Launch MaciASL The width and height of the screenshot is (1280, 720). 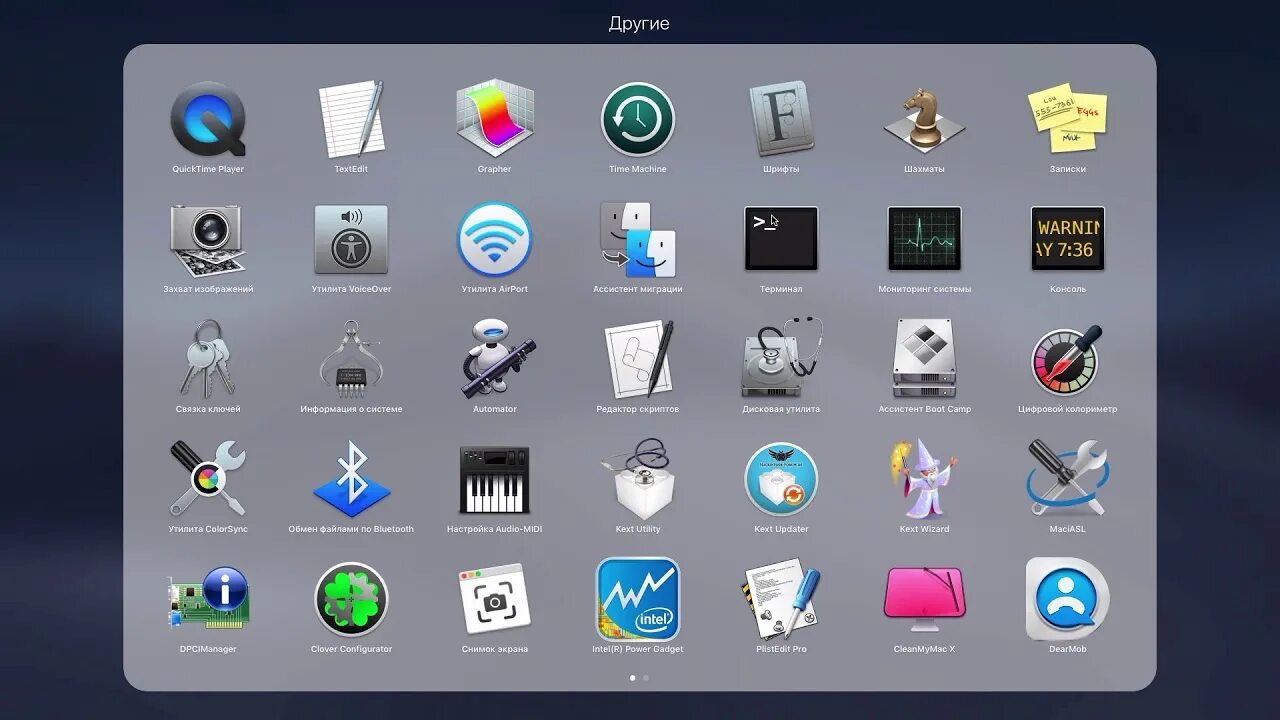coord(1067,479)
